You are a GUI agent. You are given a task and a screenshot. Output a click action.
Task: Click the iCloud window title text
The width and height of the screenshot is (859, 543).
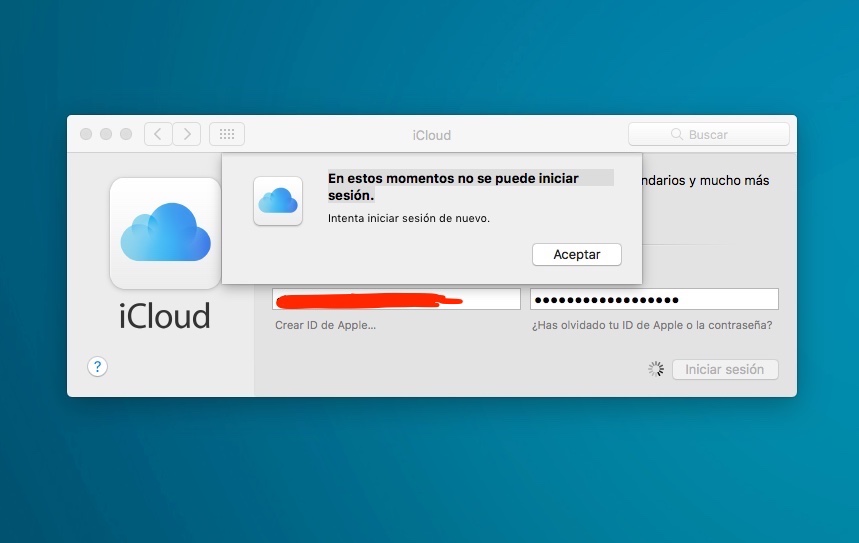[x=432, y=135]
